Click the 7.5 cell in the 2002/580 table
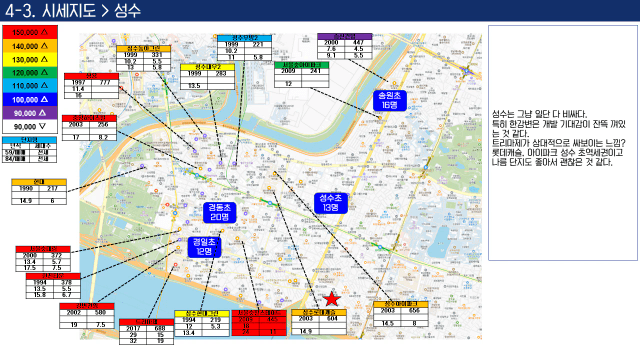The height and width of the screenshot is (360, 640). (x=100, y=325)
